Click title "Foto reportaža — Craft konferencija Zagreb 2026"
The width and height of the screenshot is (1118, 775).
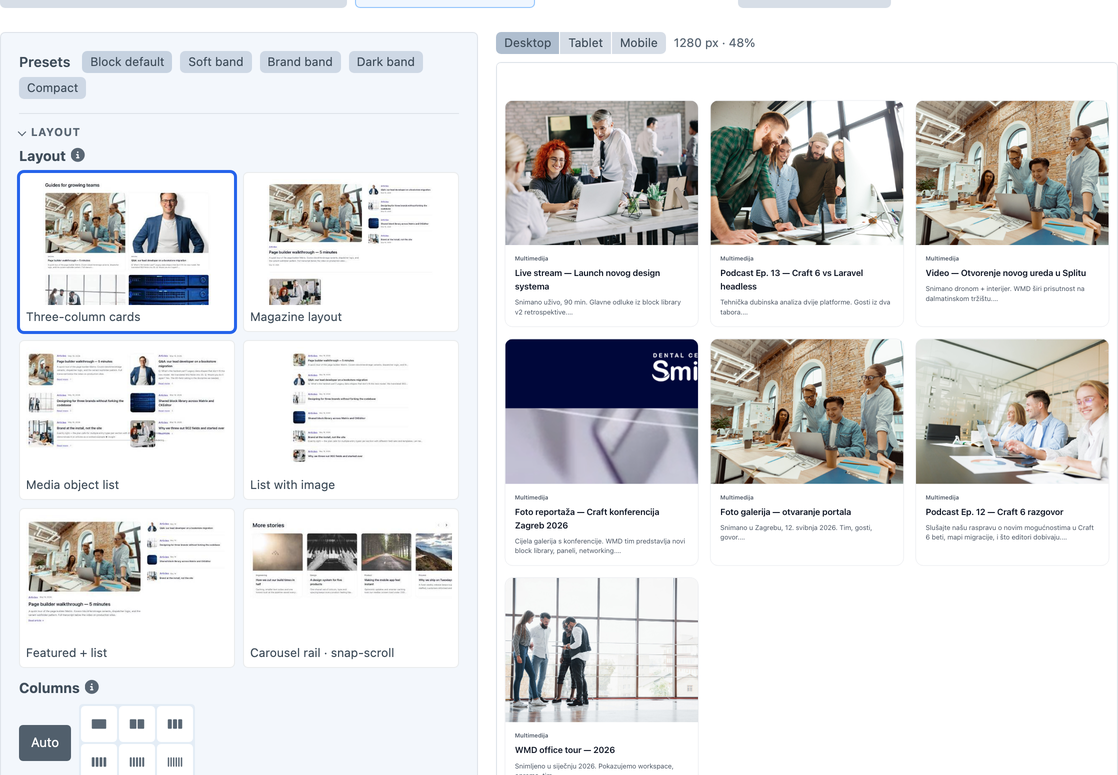pos(587,518)
